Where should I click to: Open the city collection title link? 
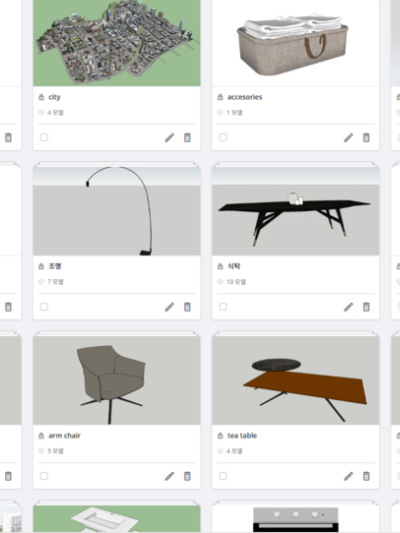tap(54, 97)
